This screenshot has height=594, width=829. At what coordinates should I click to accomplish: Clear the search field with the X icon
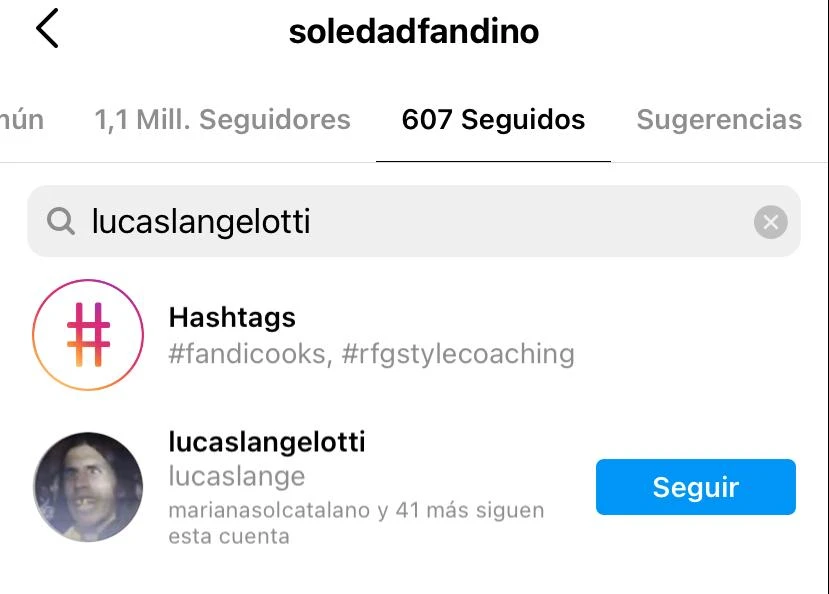pos(770,222)
